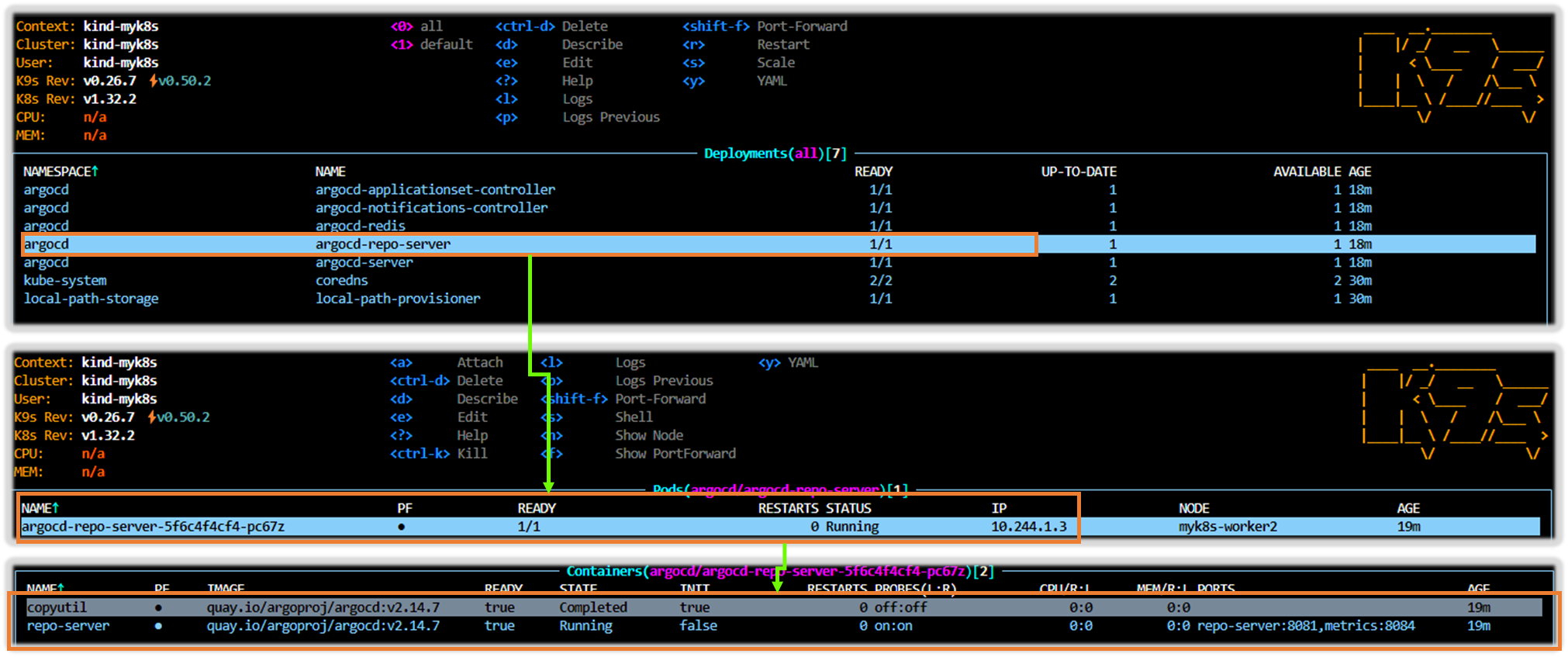
Task: Select the argocd-redis deployment row
Action: point(779,226)
